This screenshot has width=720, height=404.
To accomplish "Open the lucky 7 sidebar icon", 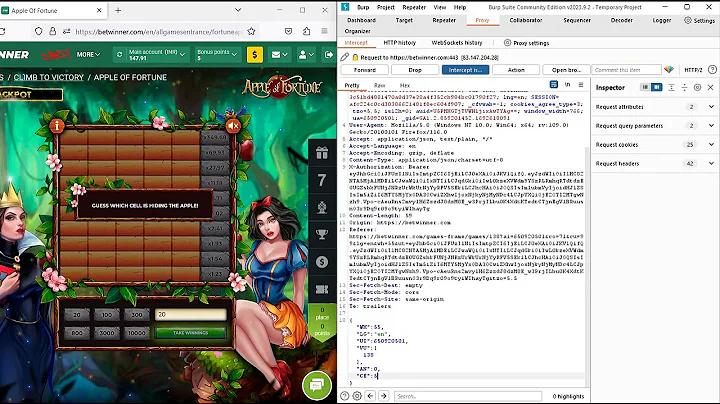I will [x=322, y=180].
